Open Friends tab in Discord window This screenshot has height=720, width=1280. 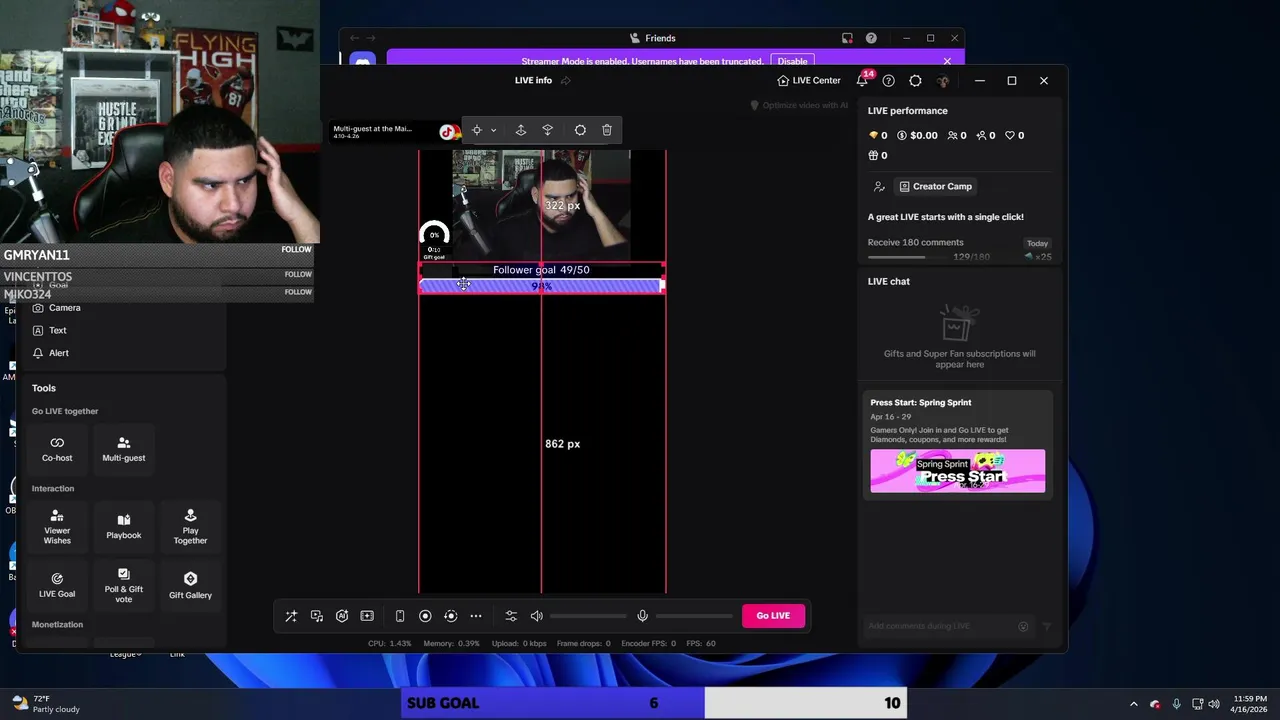(x=653, y=38)
